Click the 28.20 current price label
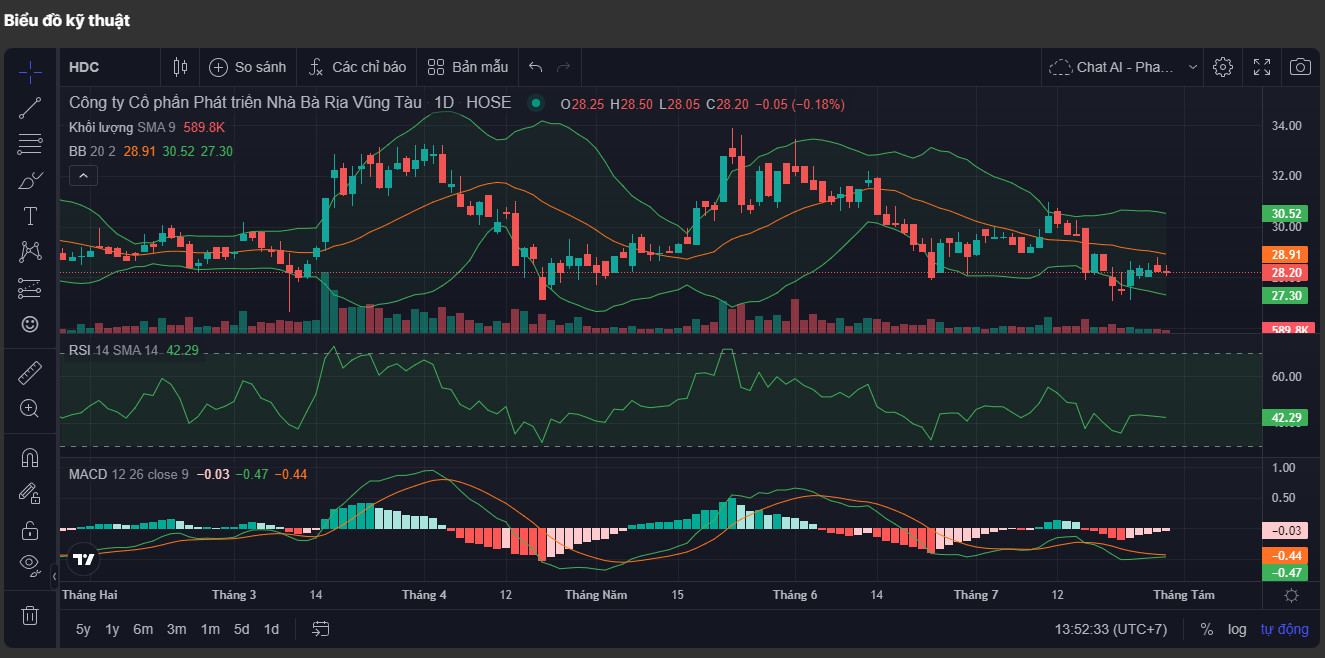Image resolution: width=1325 pixels, height=658 pixels. [1286, 272]
